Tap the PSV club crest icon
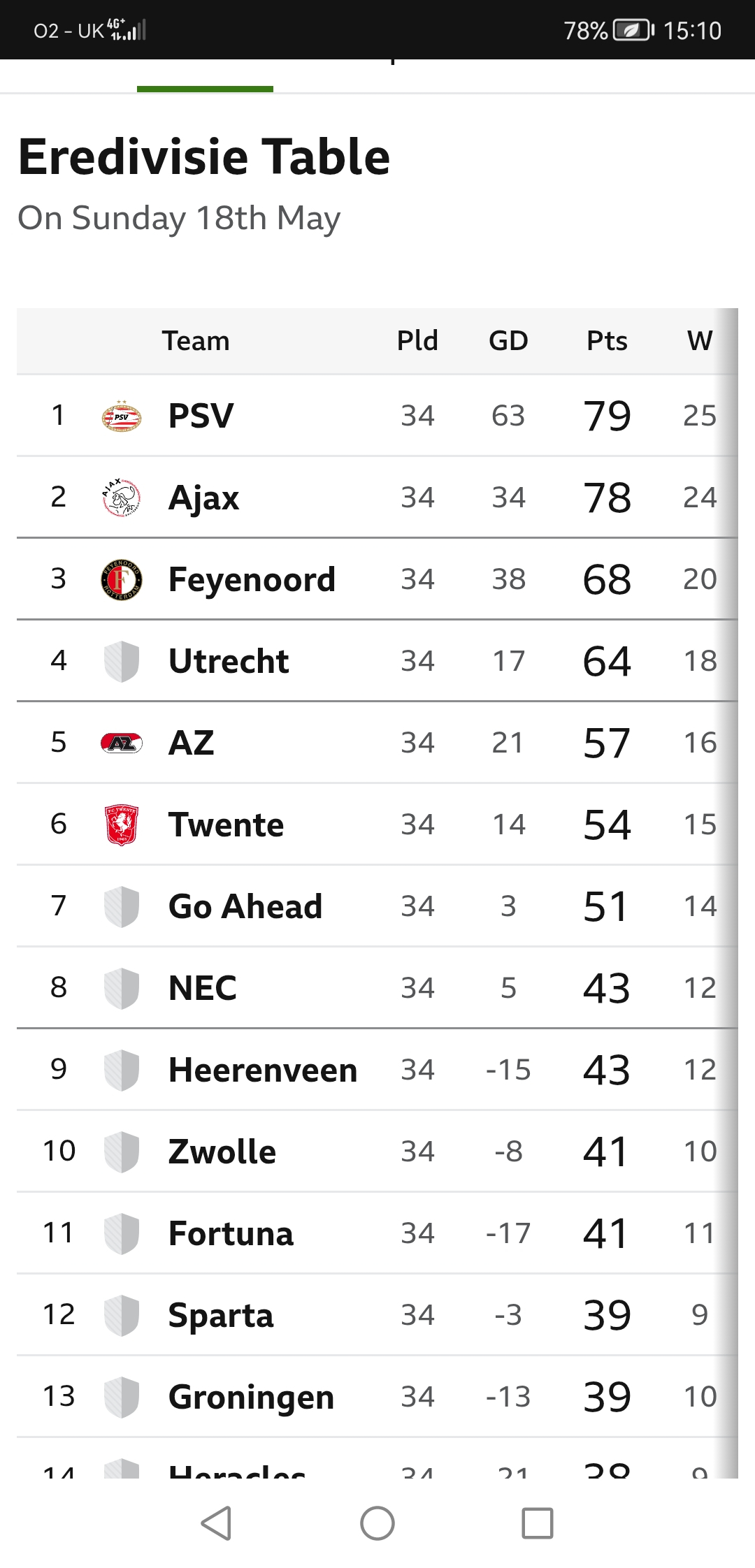 (122, 416)
